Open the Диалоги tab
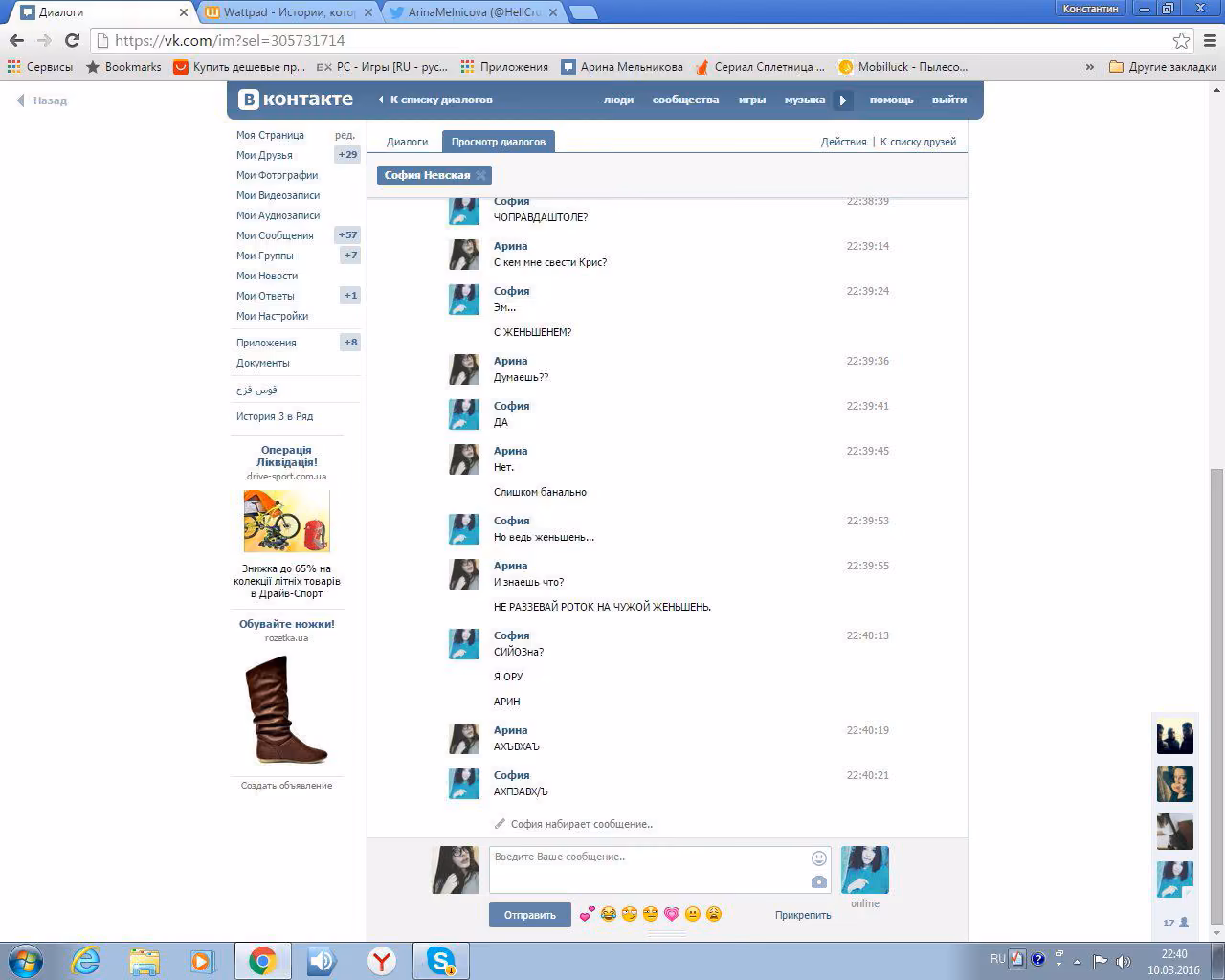This screenshot has width=1225, height=980. click(407, 142)
